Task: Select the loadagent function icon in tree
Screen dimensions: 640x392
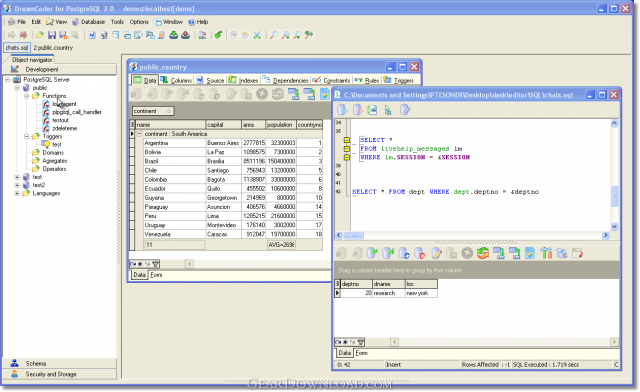Action: (46, 104)
